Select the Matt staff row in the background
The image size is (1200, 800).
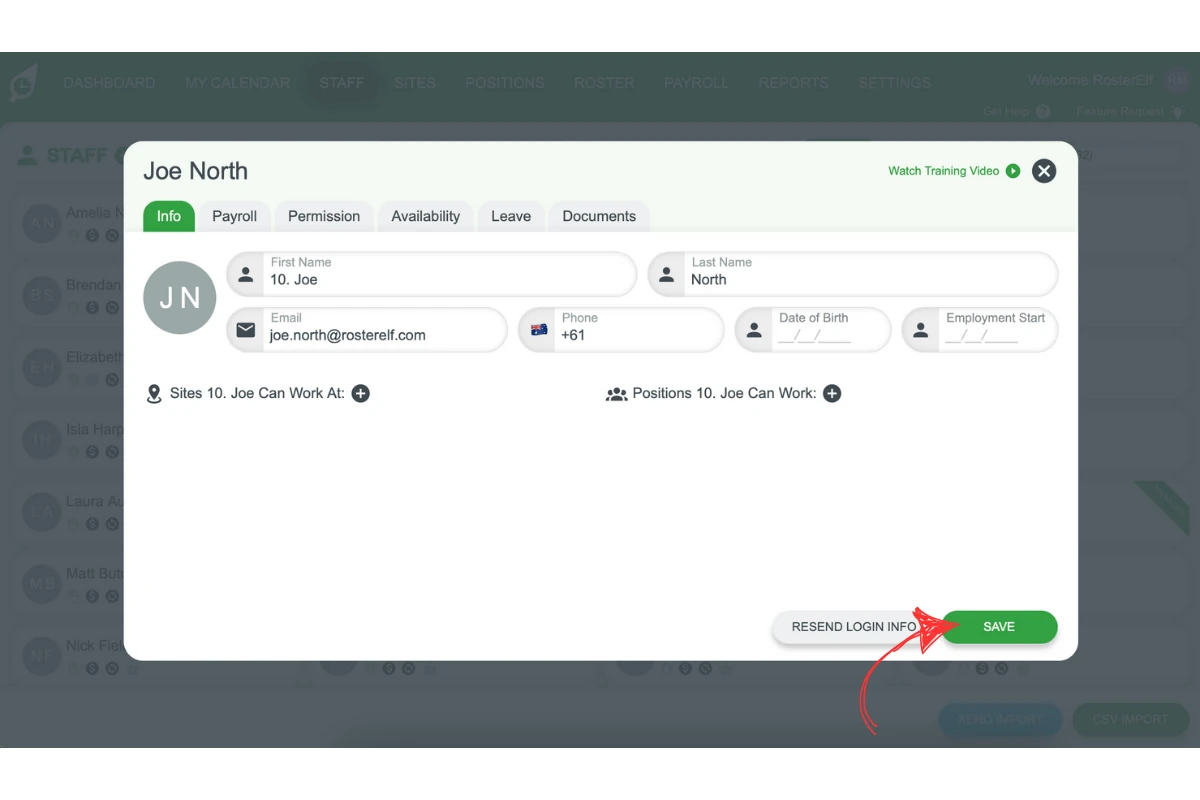(70, 583)
